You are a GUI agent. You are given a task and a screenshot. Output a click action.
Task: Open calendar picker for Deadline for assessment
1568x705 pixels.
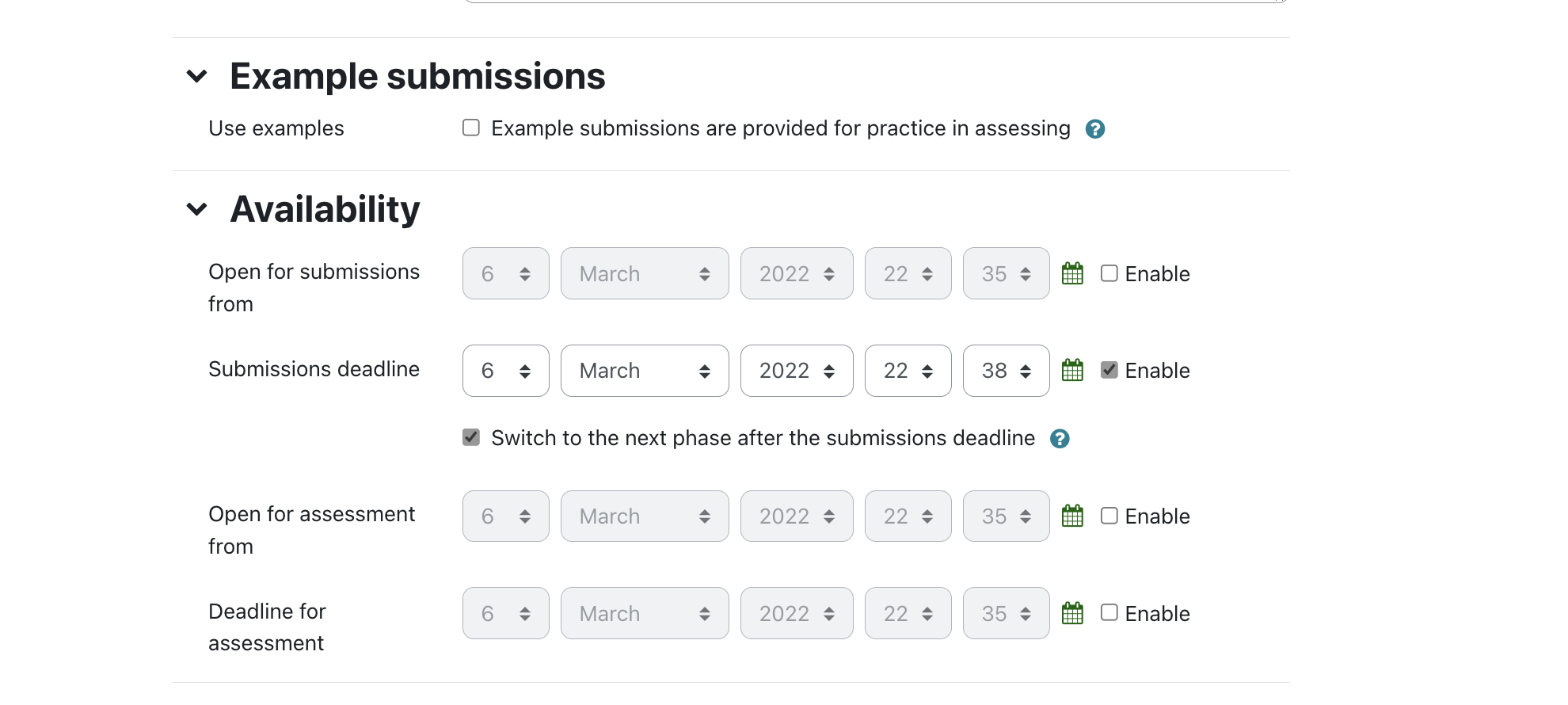1072,613
